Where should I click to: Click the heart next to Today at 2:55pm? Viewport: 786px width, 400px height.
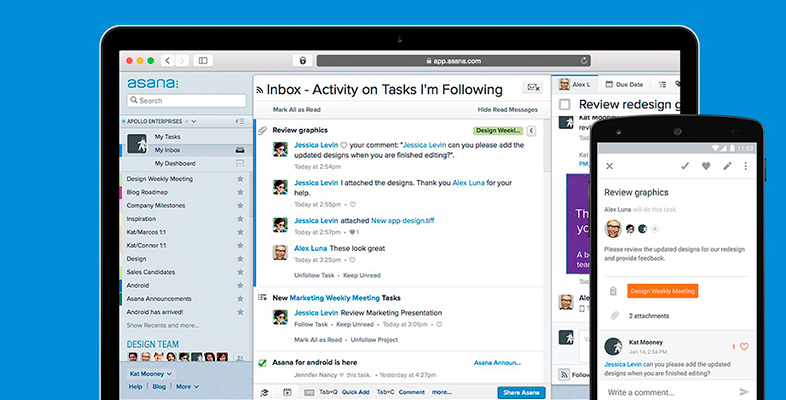353,205
